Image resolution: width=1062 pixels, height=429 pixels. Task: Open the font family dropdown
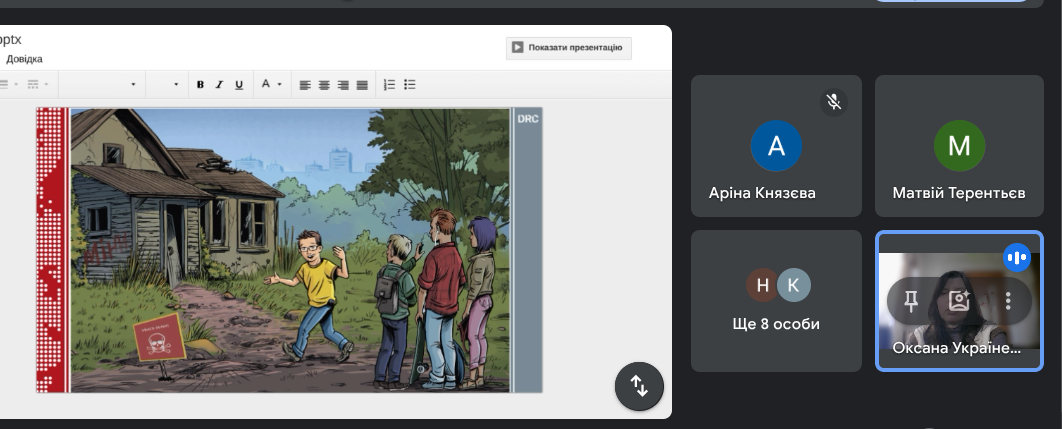click(x=101, y=85)
